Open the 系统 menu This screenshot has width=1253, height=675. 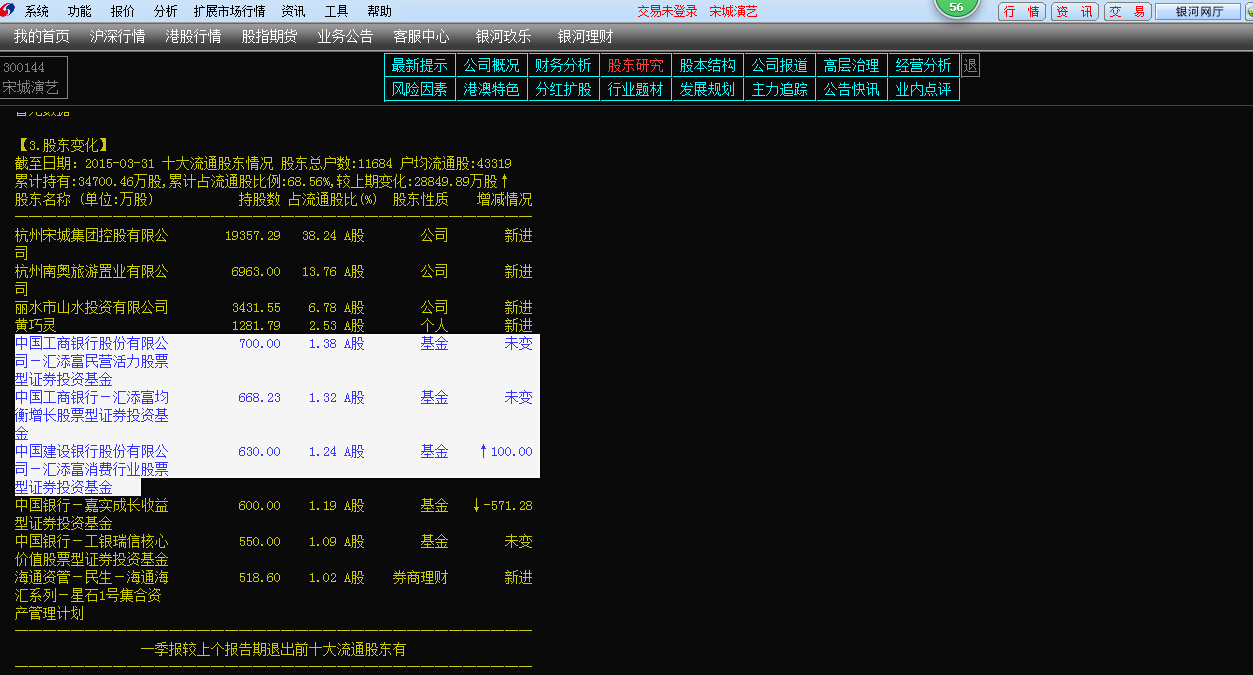(37, 12)
